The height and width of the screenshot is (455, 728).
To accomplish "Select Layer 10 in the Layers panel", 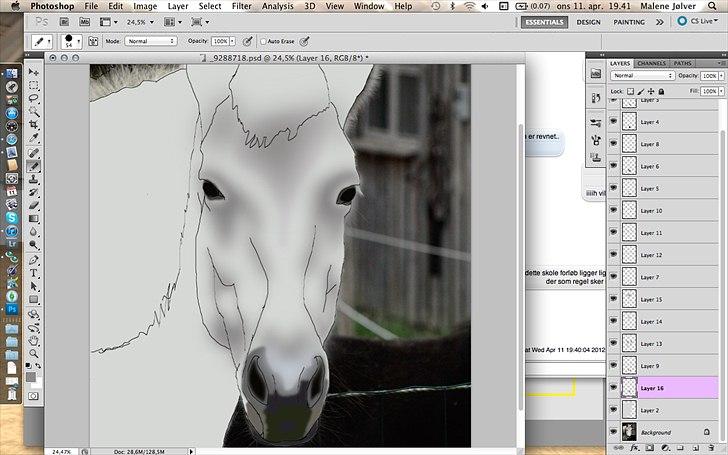I will point(652,211).
